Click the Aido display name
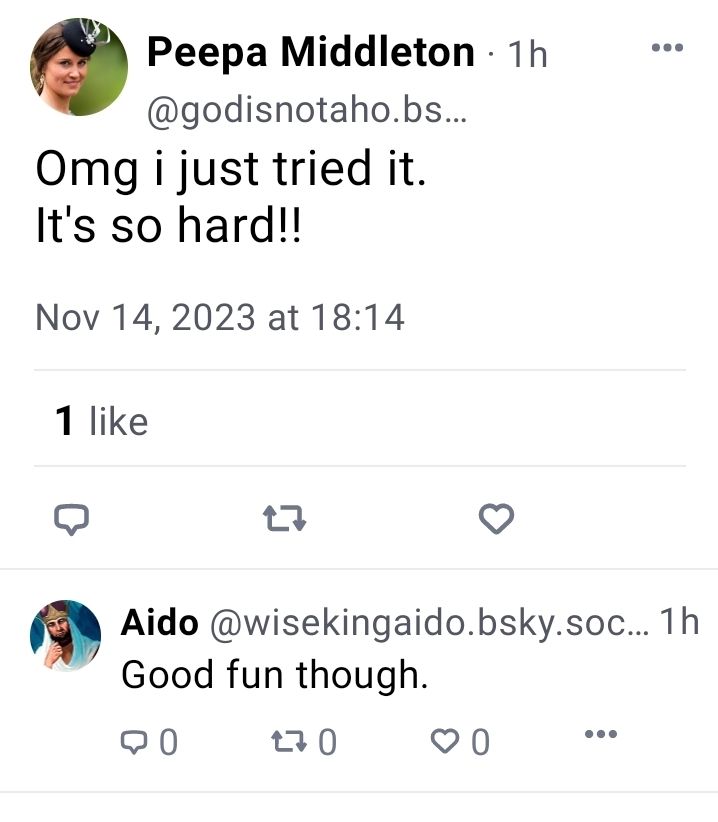Viewport: 718px width, 822px height. point(159,622)
